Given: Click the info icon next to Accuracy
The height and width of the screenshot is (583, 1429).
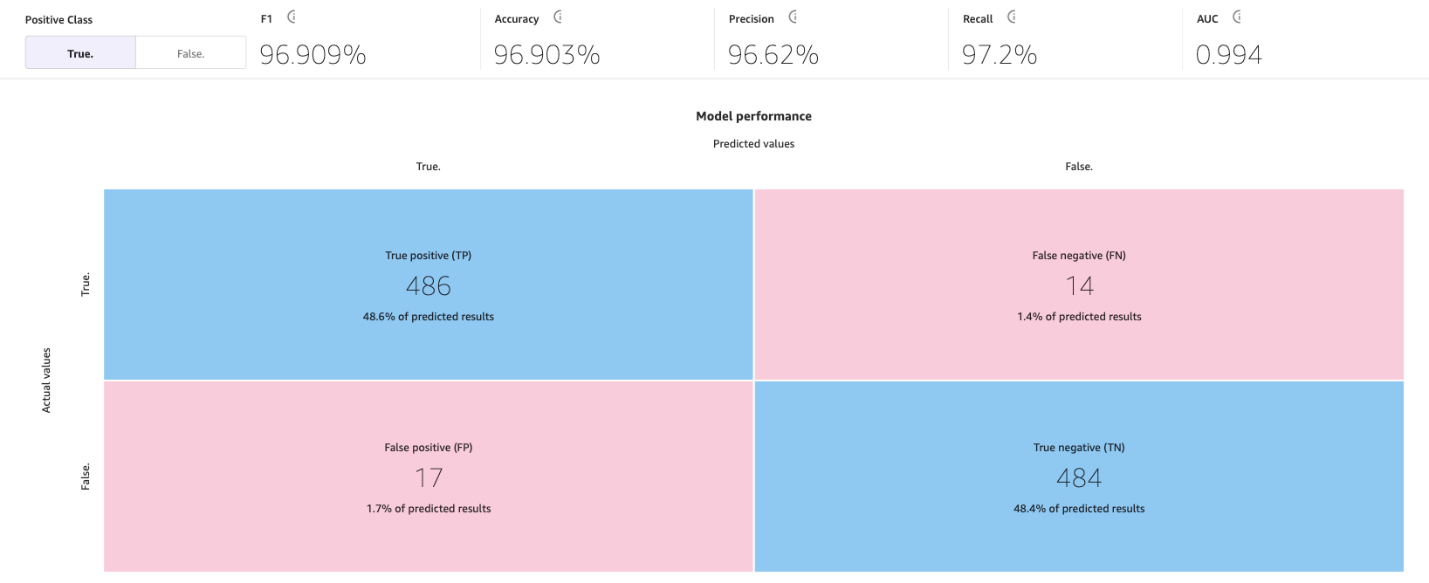Looking at the screenshot, I should 557,17.
